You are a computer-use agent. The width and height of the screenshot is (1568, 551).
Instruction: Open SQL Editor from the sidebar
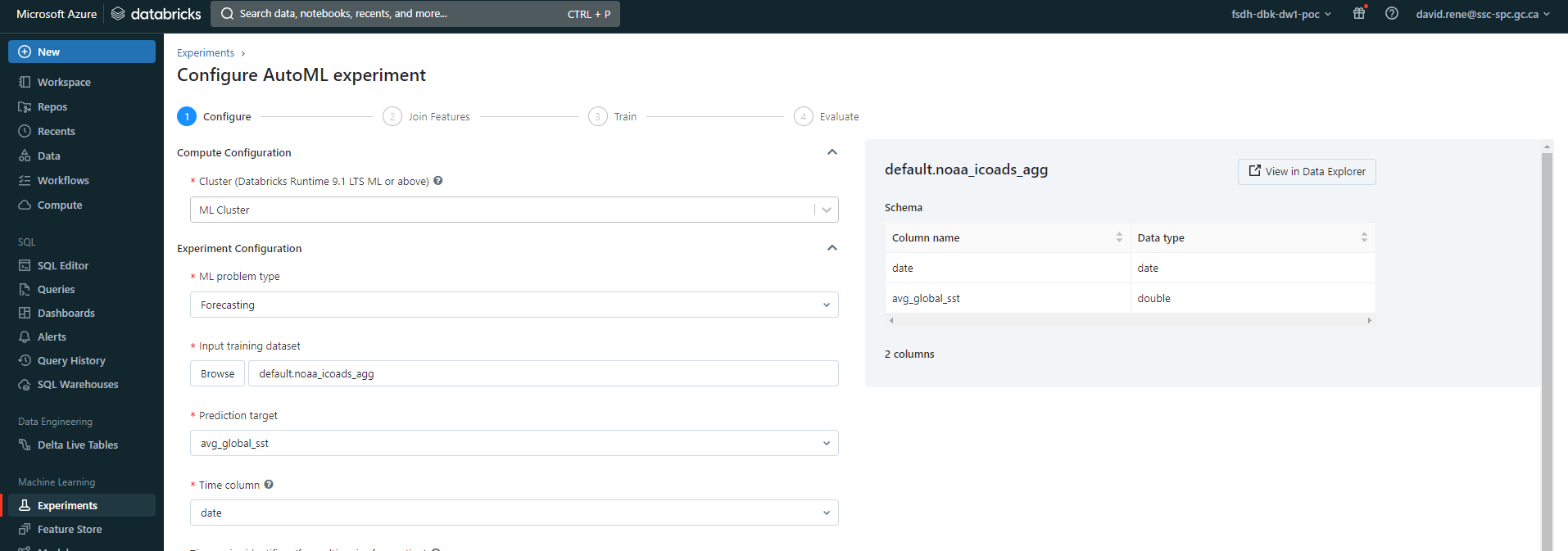coord(62,265)
